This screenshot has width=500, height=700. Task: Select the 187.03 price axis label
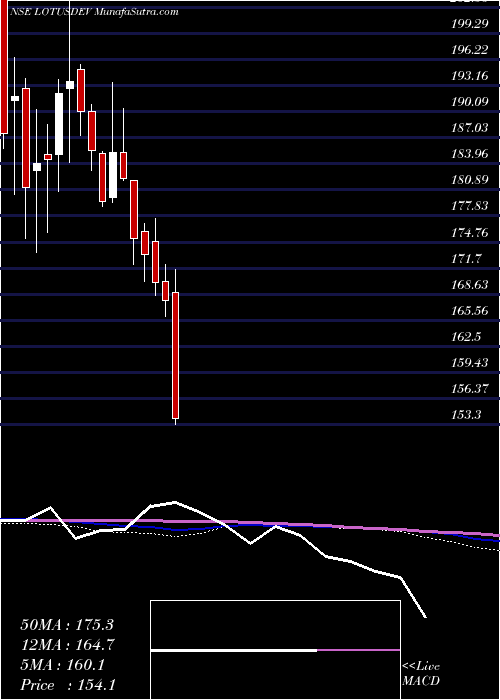pyautogui.click(x=470, y=128)
